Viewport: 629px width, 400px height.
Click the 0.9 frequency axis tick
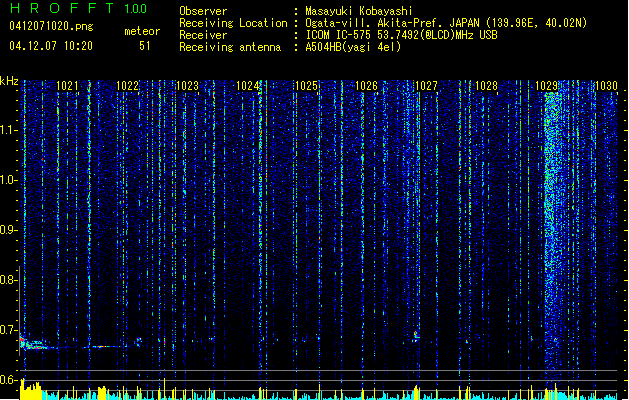pyautogui.click(x=8, y=230)
